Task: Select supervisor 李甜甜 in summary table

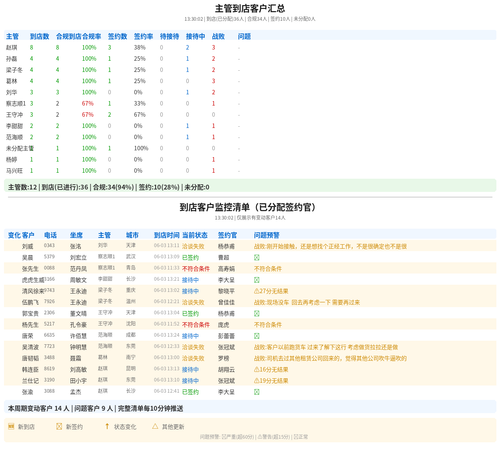Action: click(14, 126)
